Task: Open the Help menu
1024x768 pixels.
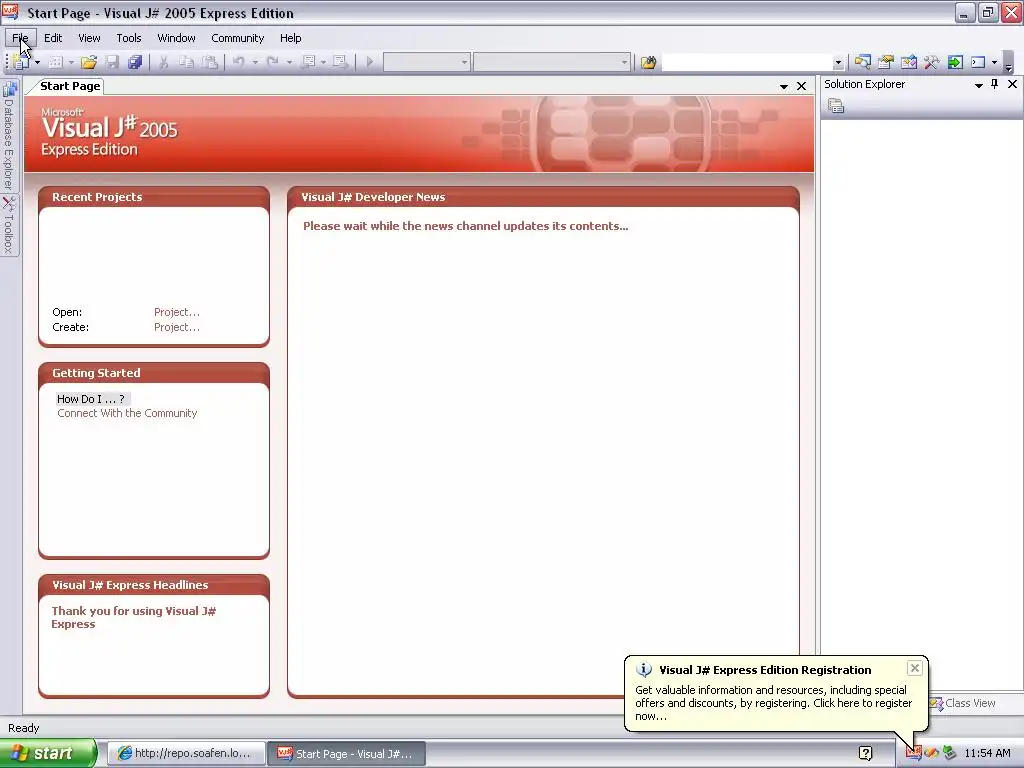Action: click(291, 38)
